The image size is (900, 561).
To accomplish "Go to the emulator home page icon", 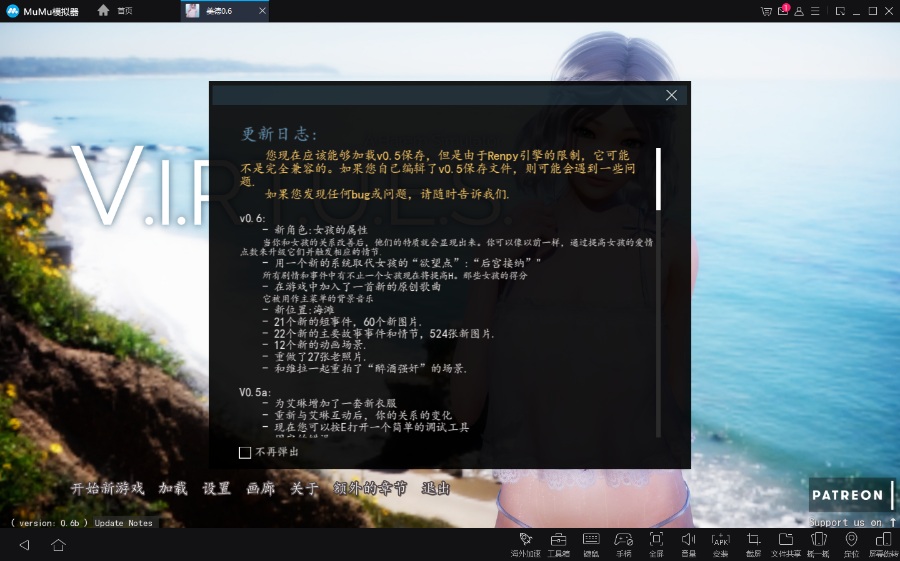I will tap(103, 10).
